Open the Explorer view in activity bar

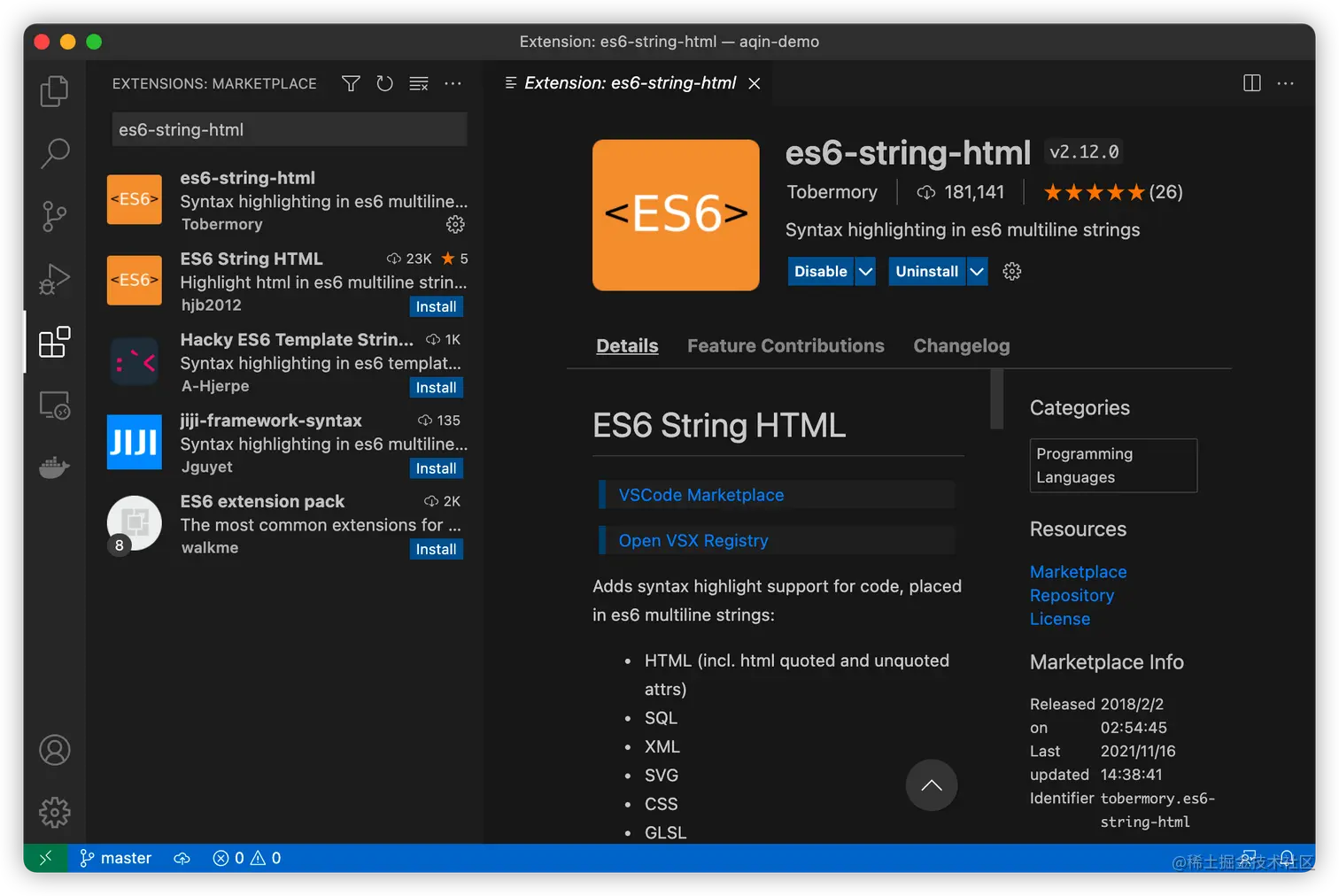54,90
